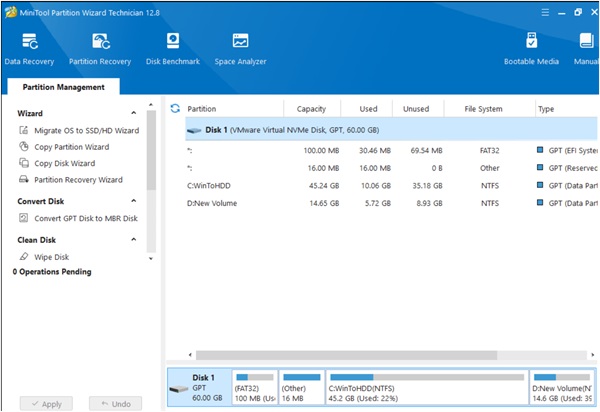Click the type icon on the D:New Volume row
The width and height of the screenshot is (600, 412).
(x=540, y=202)
